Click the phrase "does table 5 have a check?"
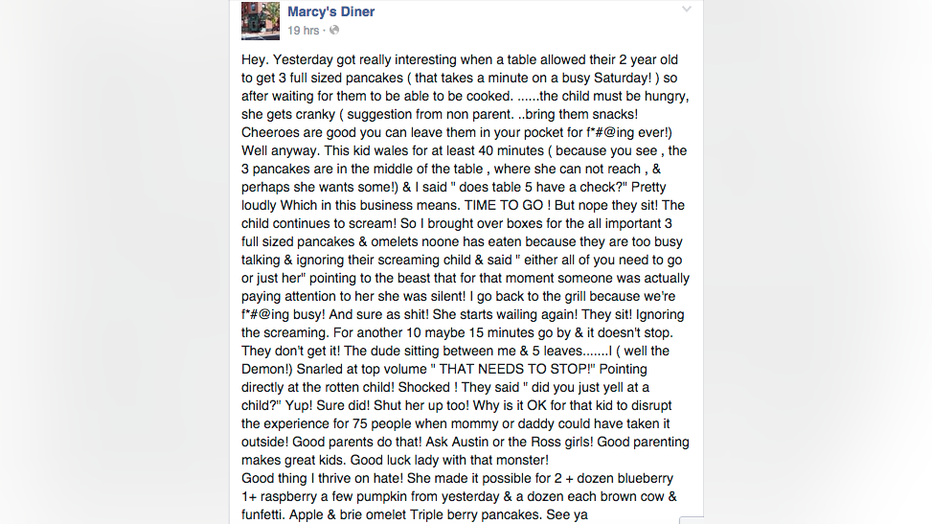 click(x=539, y=187)
